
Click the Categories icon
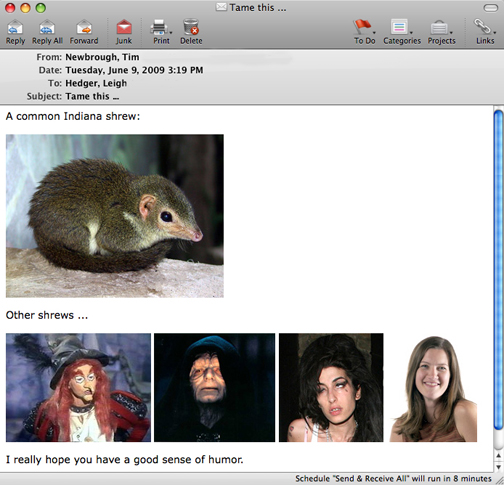click(399, 27)
